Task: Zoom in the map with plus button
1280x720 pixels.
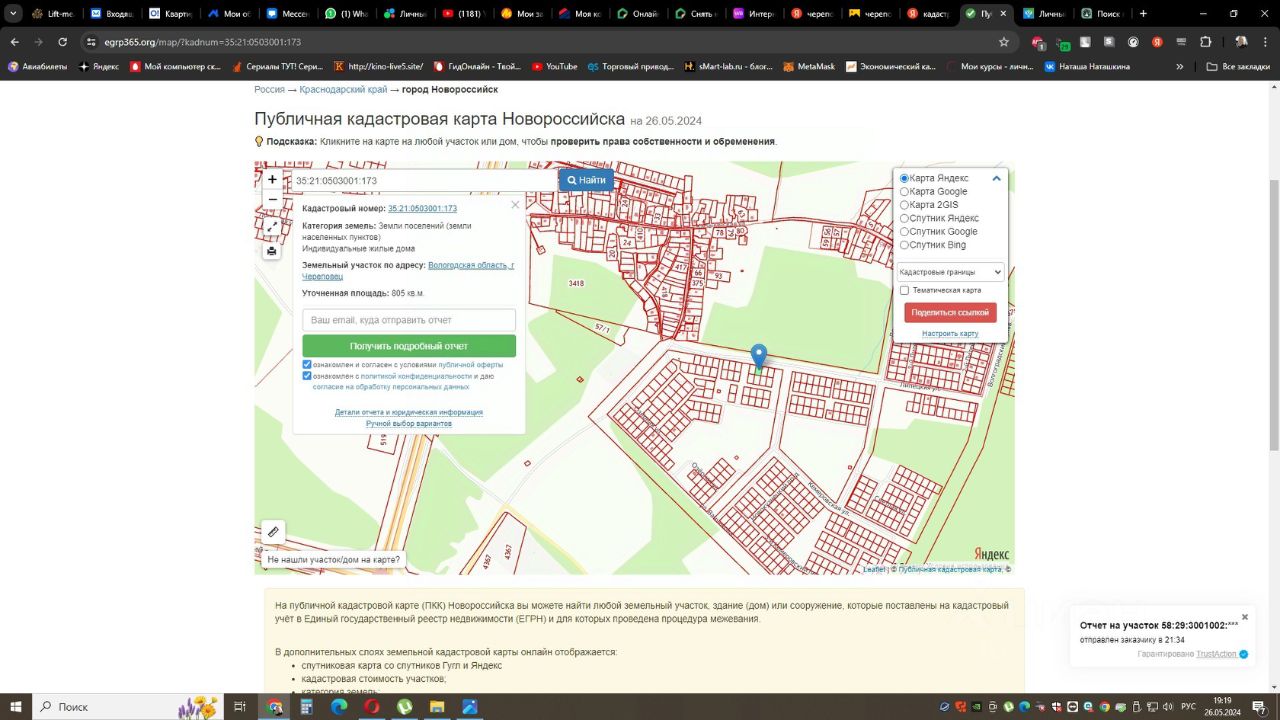Action: point(272,180)
